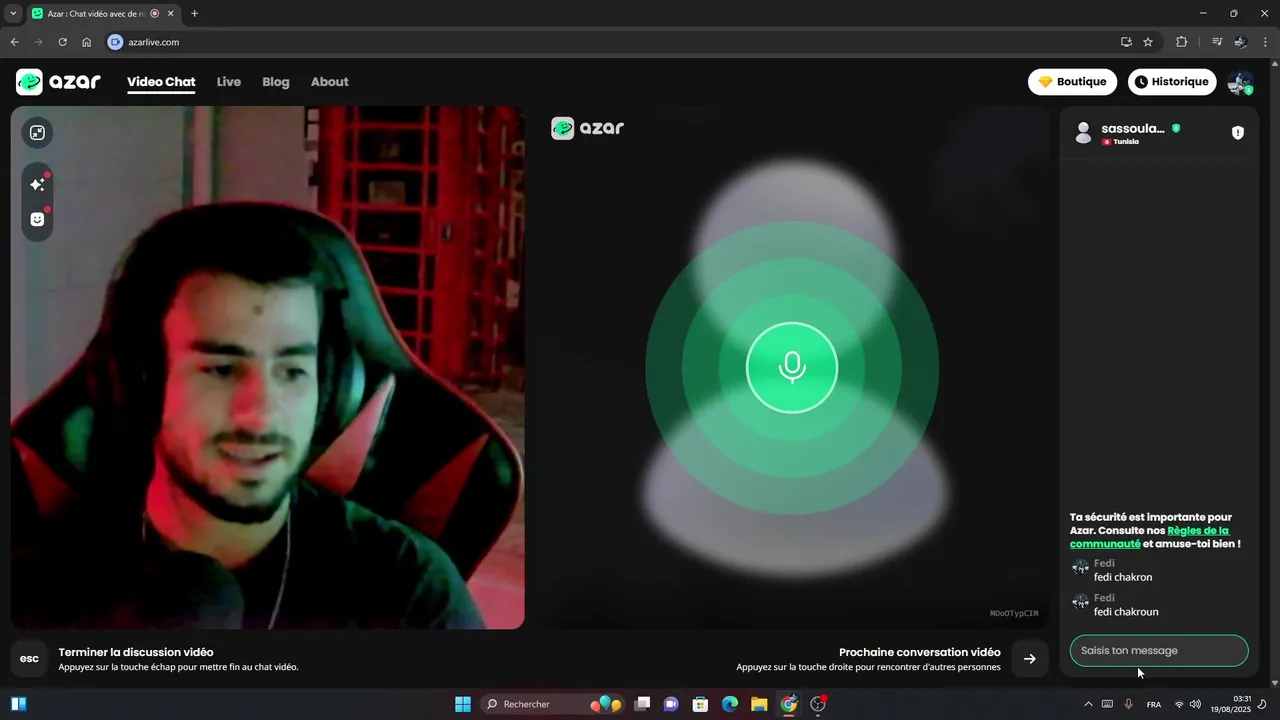1280x720 pixels.
Task: Click the browser home icon
Action: click(x=87, y=42)
